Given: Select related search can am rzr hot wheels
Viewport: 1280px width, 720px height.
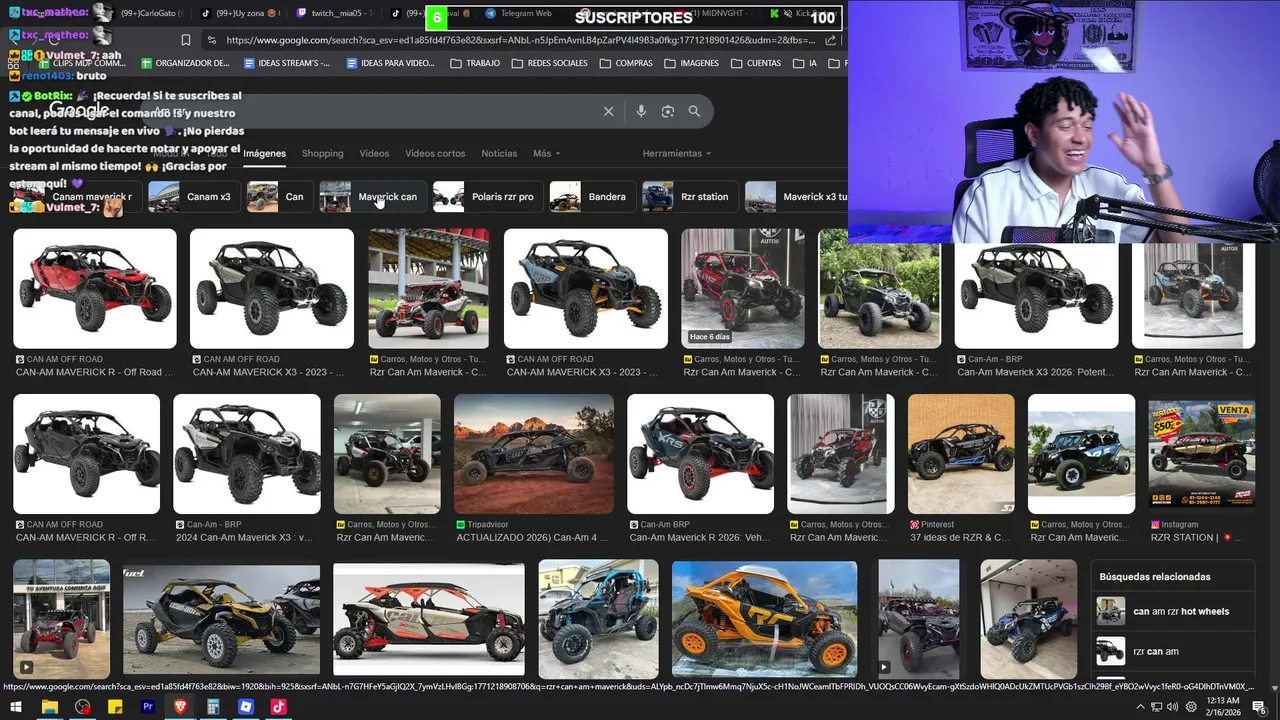Looking at the screenshot, I should [x=1174, y=611].
